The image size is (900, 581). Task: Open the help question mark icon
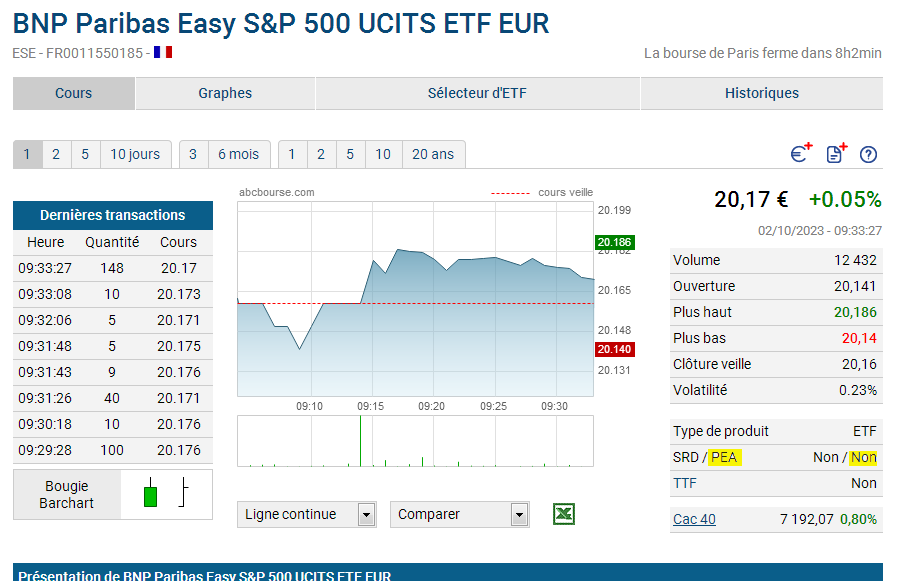[869, 154]
